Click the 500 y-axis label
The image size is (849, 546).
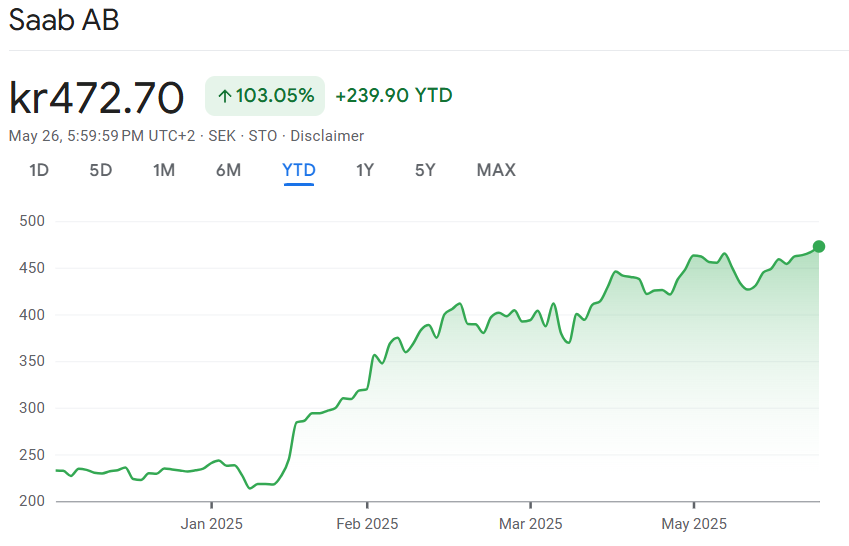[x=32, y=221]
